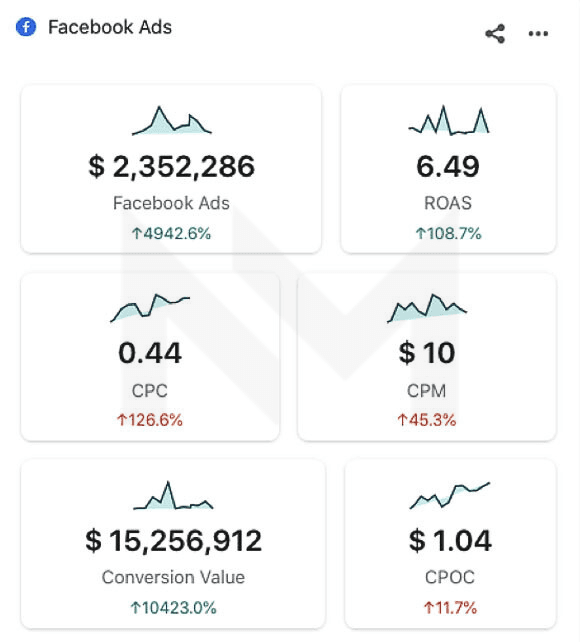Click the Conversion Value label

174,577
